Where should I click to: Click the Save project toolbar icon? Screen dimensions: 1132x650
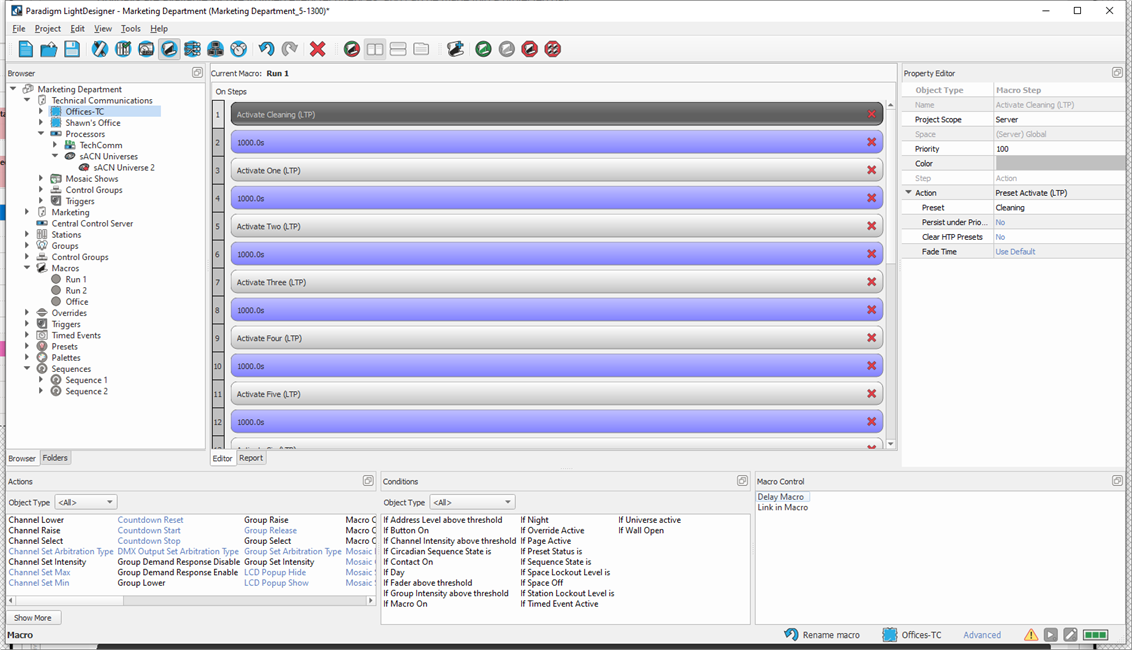click(x=72, y=49)
